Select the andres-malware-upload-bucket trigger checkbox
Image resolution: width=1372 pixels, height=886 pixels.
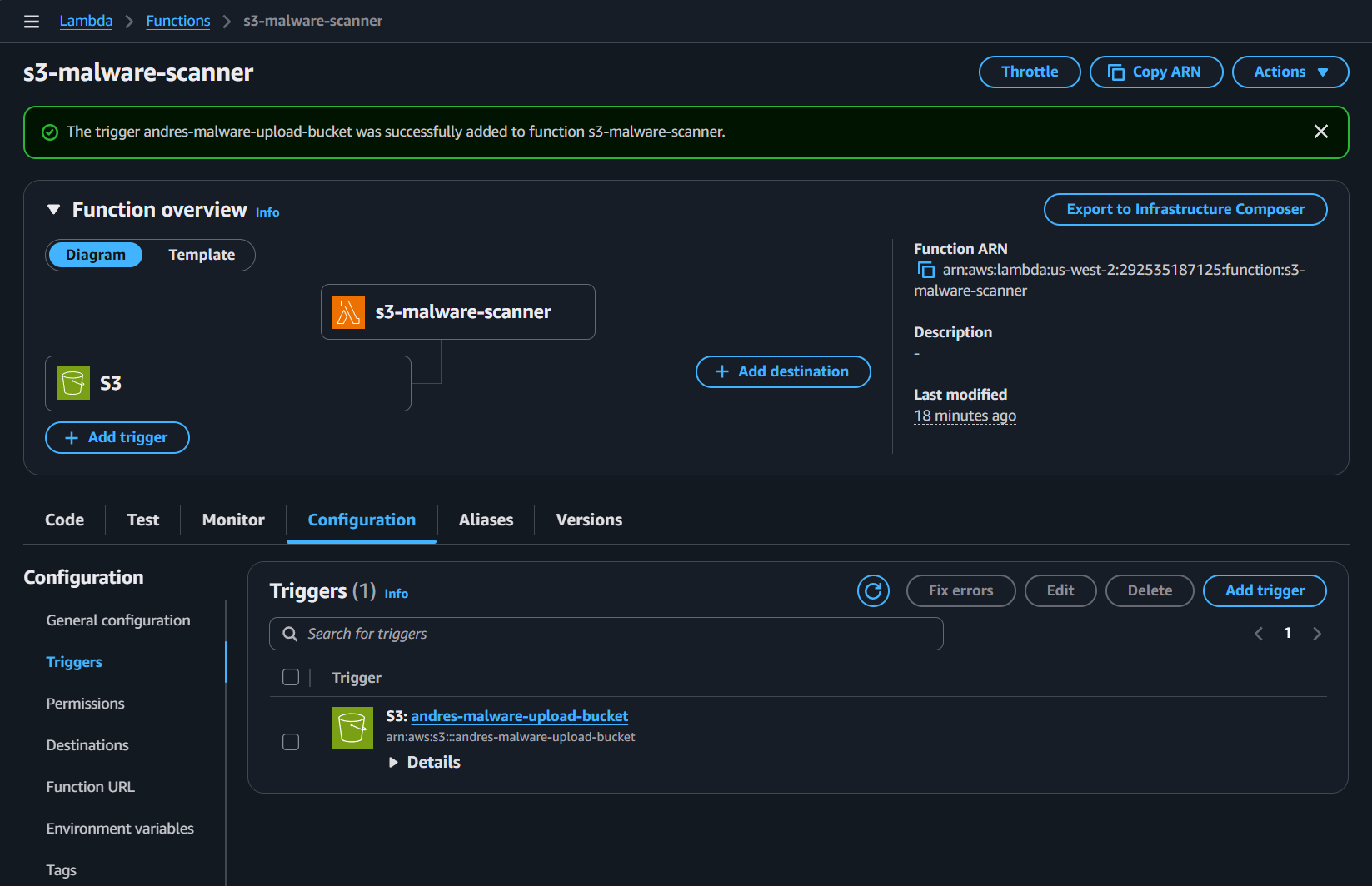291,742
